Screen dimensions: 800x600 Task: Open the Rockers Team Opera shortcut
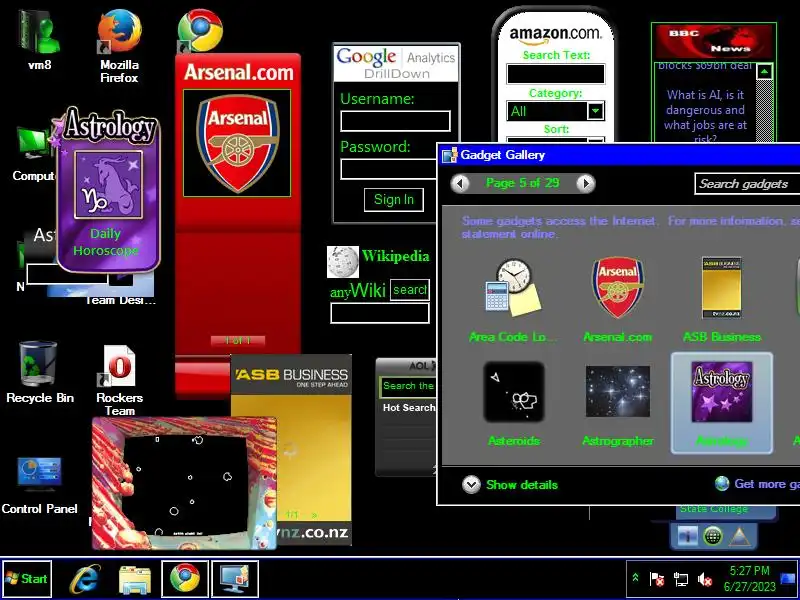click(119, 380)
